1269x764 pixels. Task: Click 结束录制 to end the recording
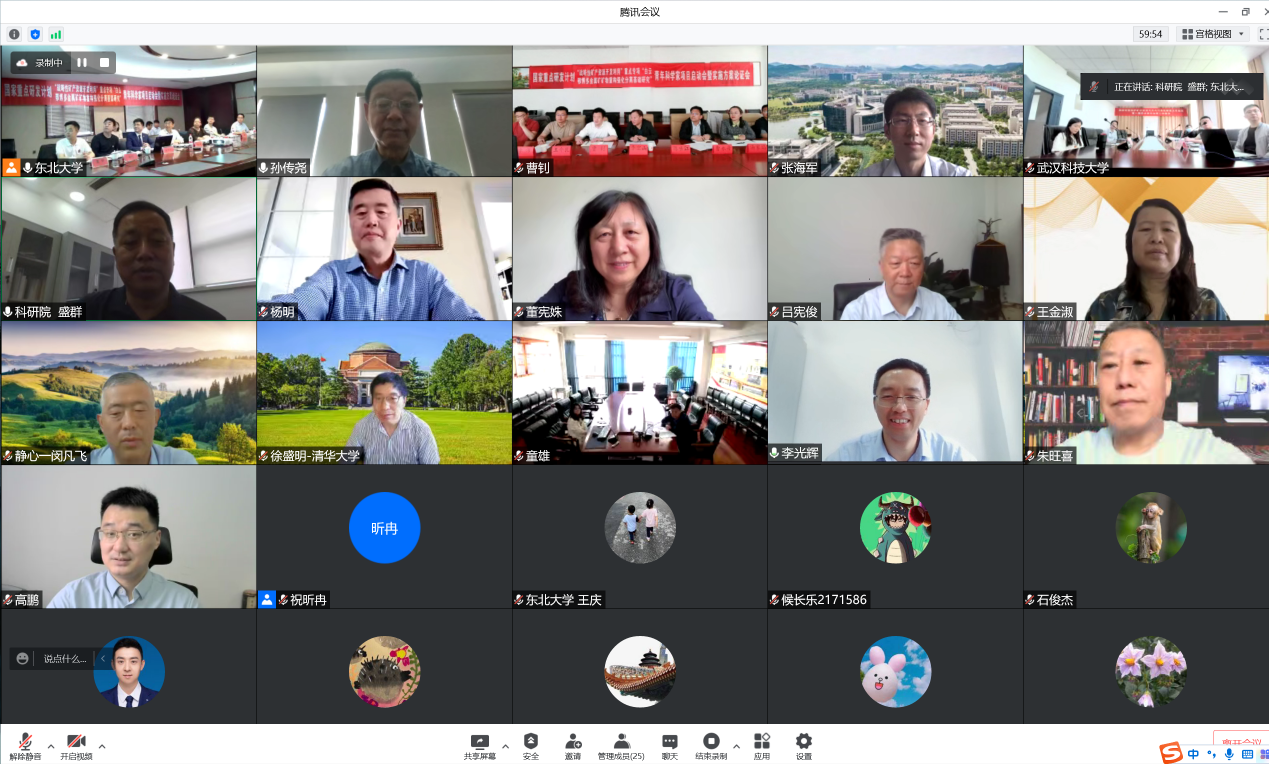coord(711,745)
